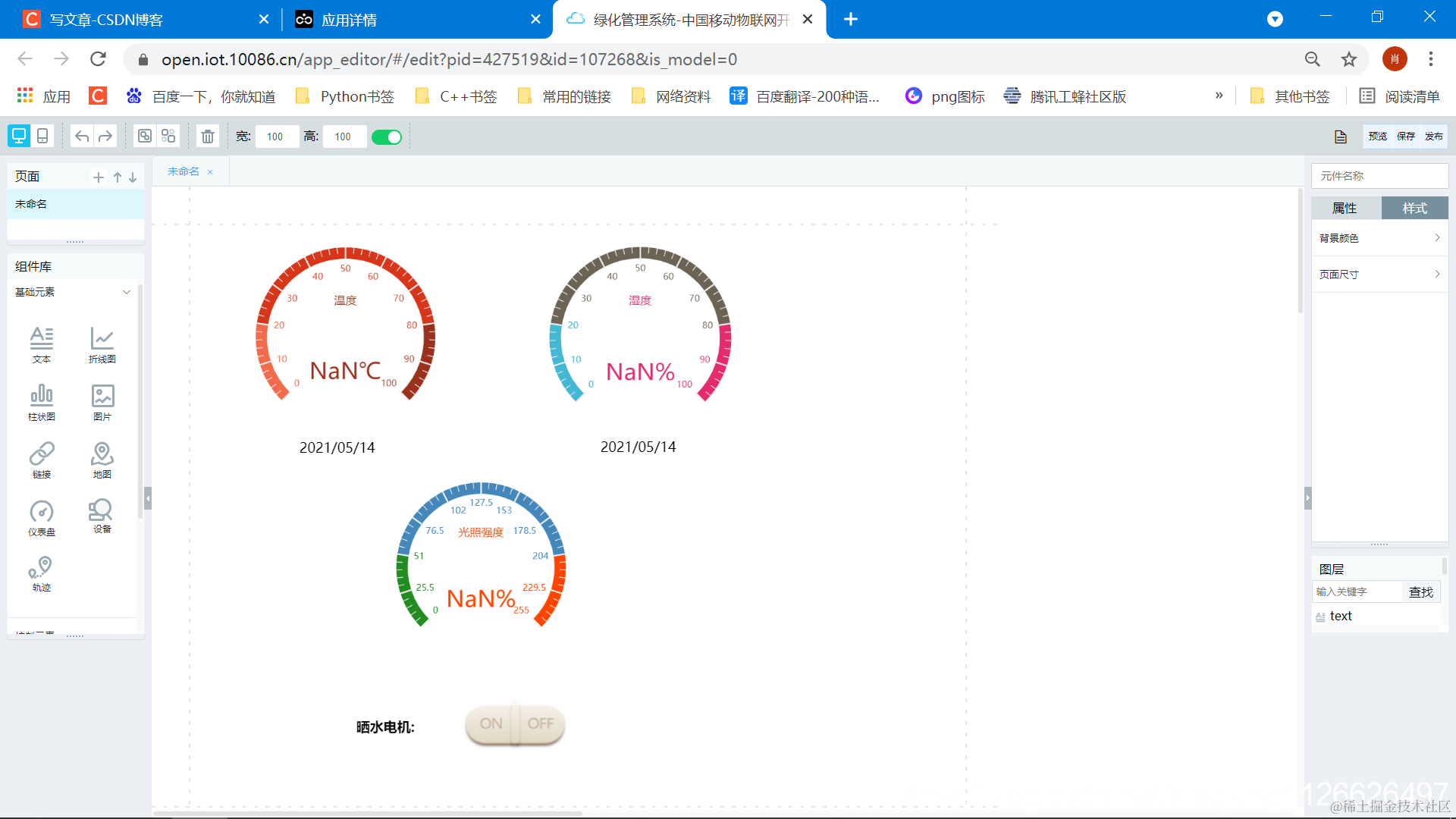Turn OFF the 晒水电机 switch
The width and height of the screenshot is (1456, 819).
541,723
